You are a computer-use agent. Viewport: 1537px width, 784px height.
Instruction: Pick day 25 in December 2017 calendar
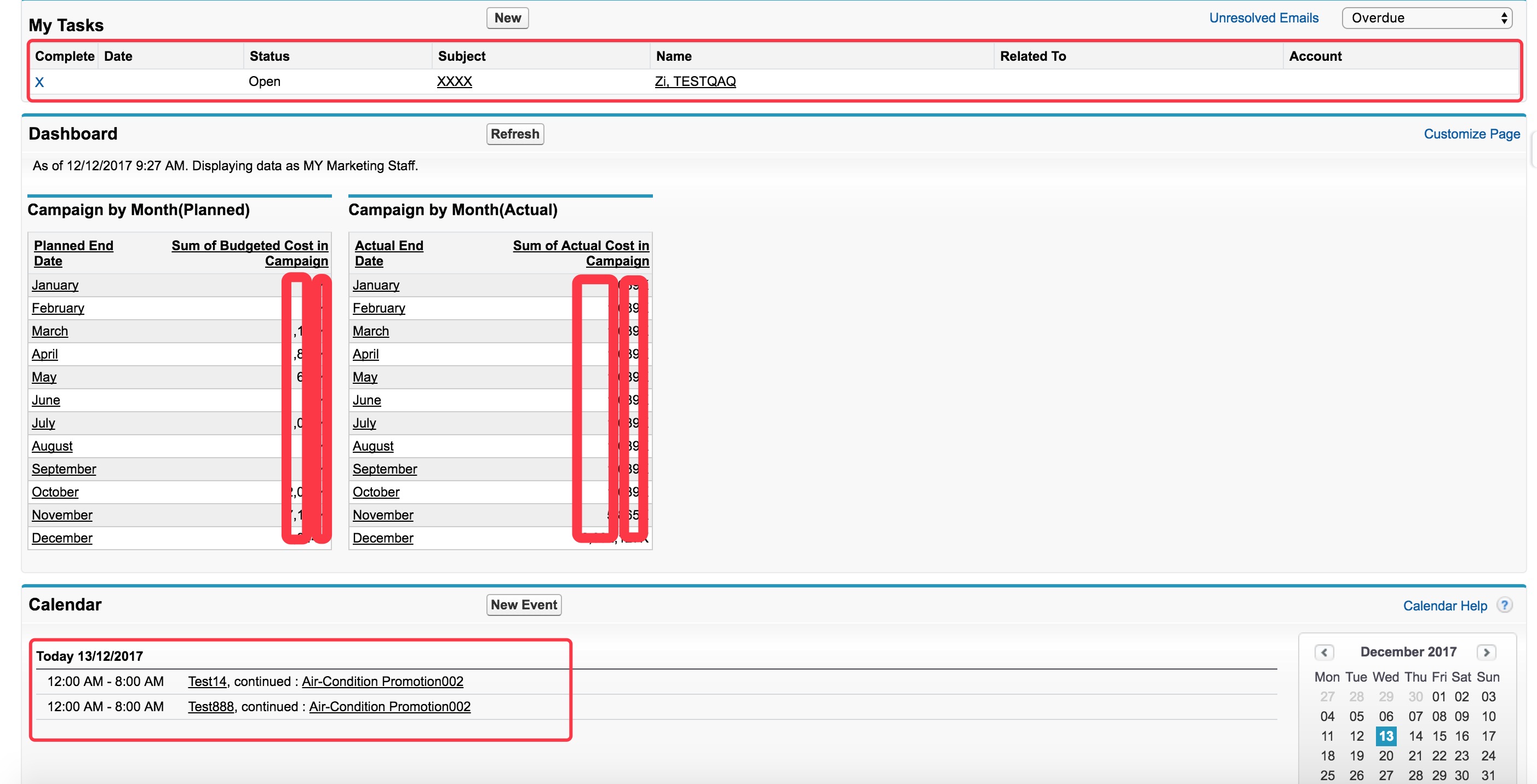(1327, 775)
